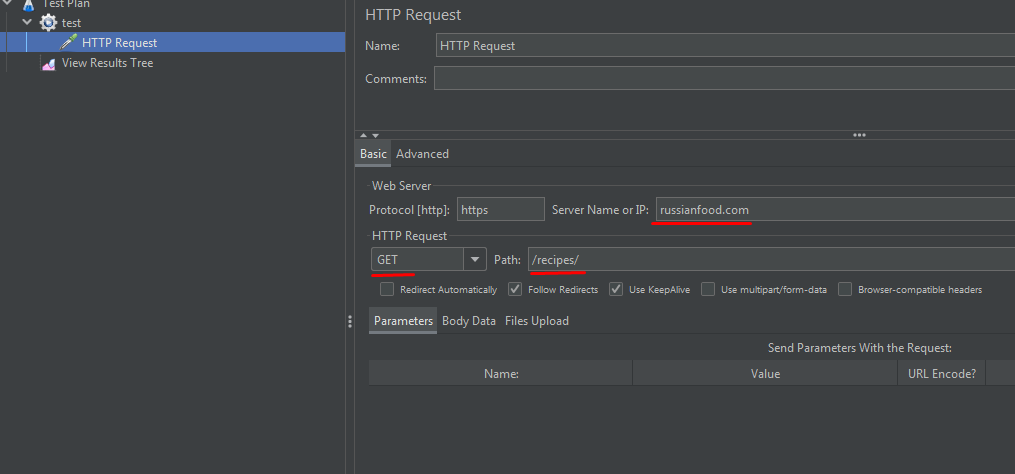Switch to the Advanced tab
Image resolution: width=1015 pixels, height=474 pixels.
422,153
